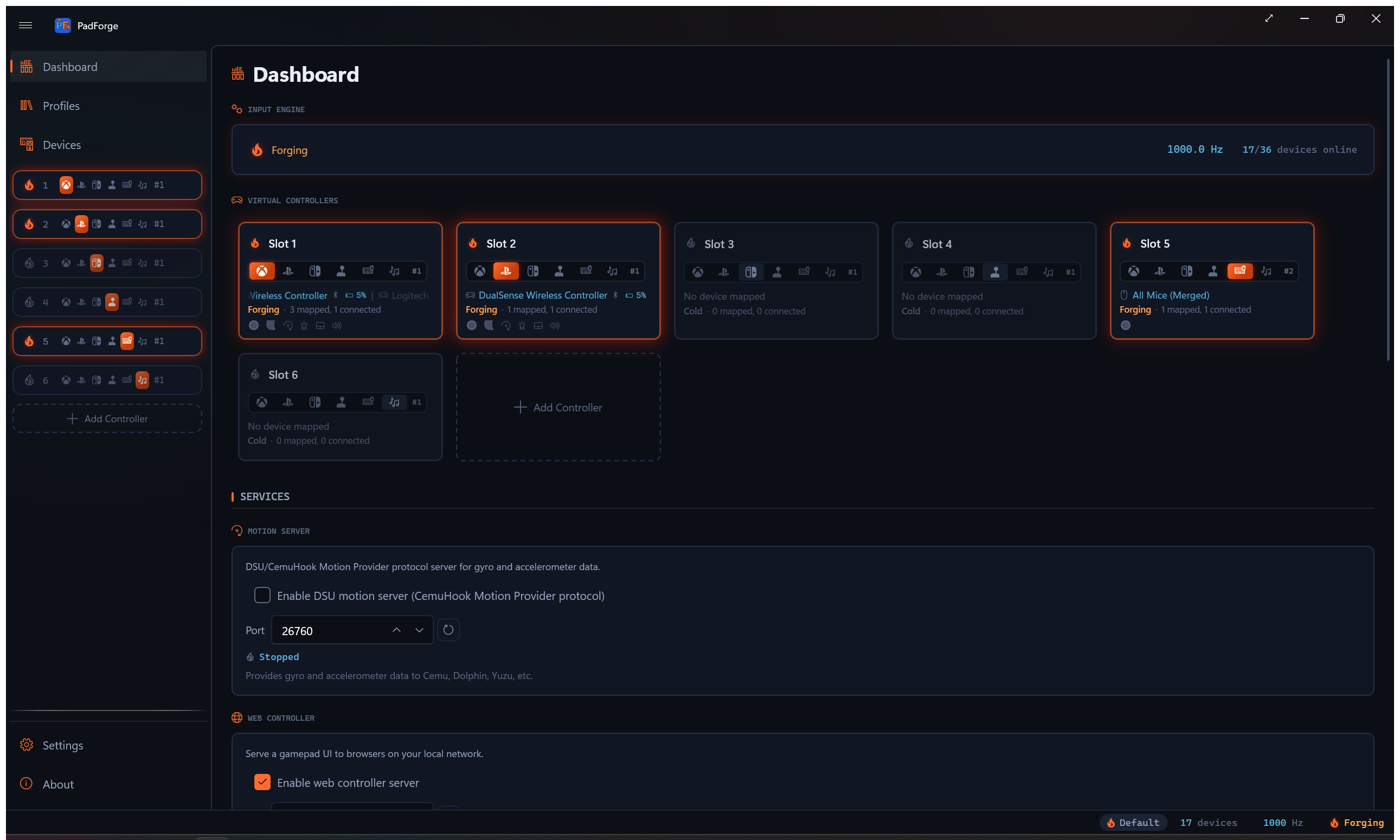Viewport: 1400px width, 840px height.
Task: Pick PlayStation type in Slot 6 card
Action: pyautogui.click(x=288, y=403)
